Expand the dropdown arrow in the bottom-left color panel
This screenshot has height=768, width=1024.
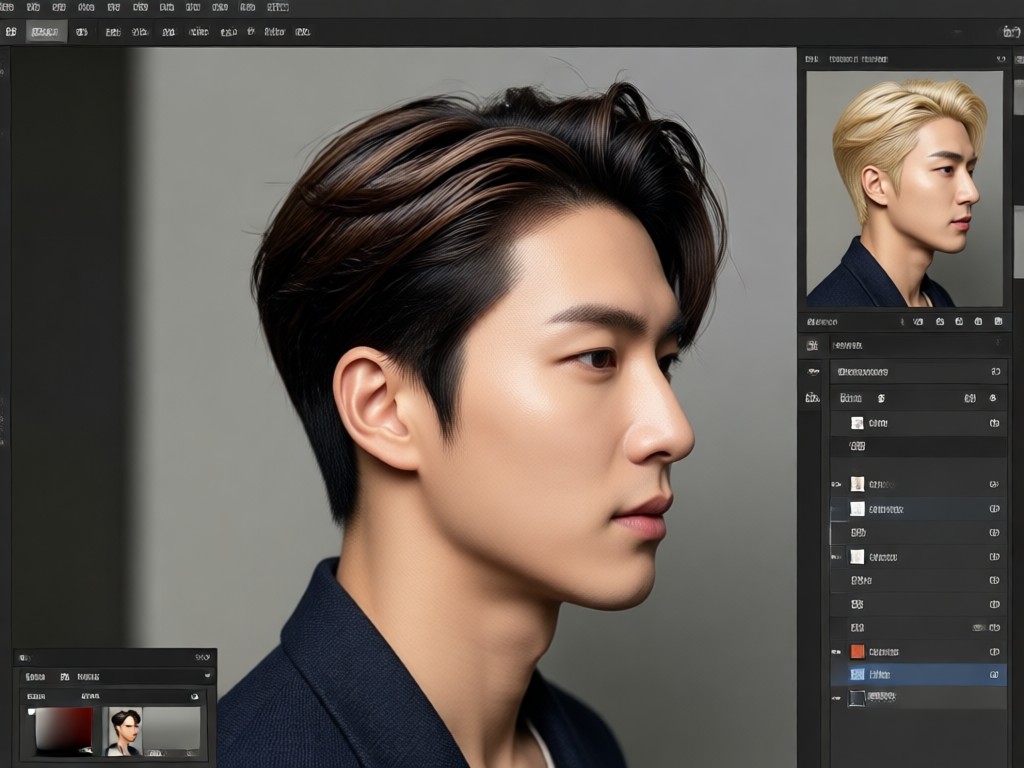click(208, 676)
